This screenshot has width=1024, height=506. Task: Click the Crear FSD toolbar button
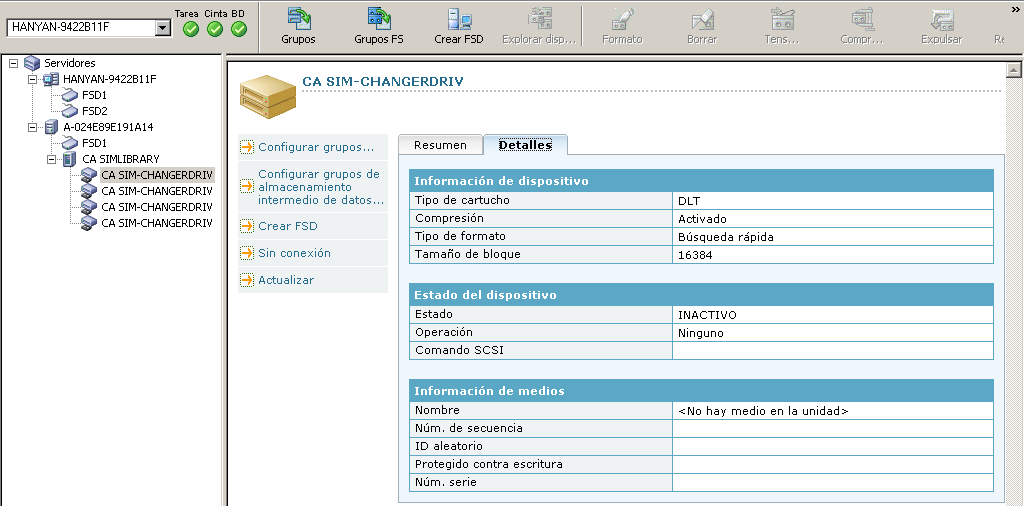tap(459, 26)
